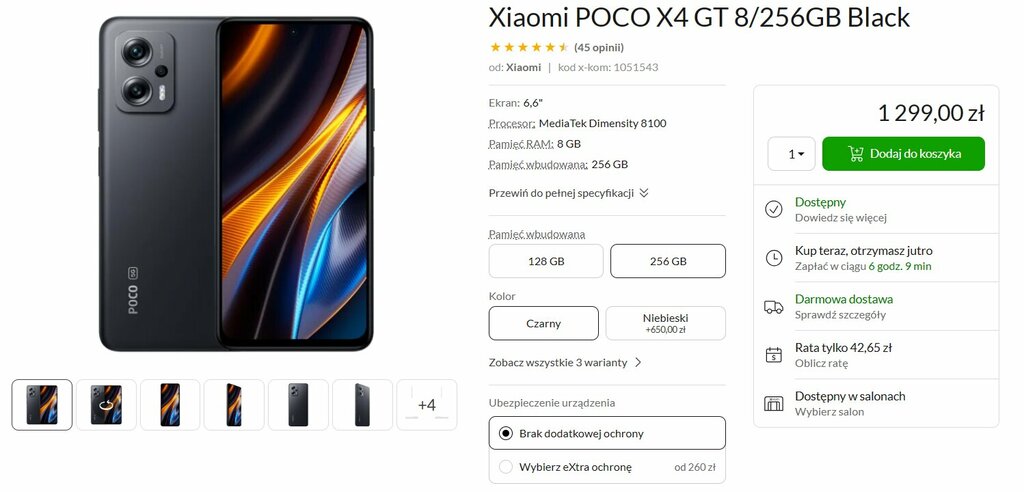Pick the Czarny color option
Image resolution: width=1024 pixels, height=492 pixels.
tap(543, 323)
